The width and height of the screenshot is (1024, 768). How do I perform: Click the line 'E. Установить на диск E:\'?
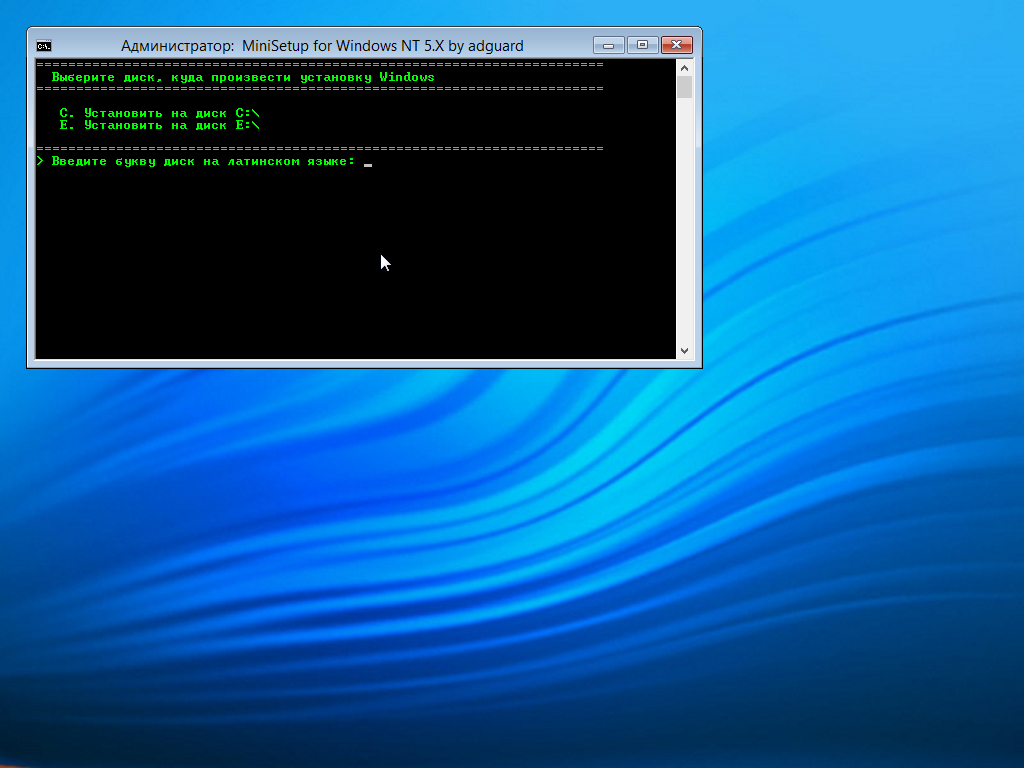159,125
